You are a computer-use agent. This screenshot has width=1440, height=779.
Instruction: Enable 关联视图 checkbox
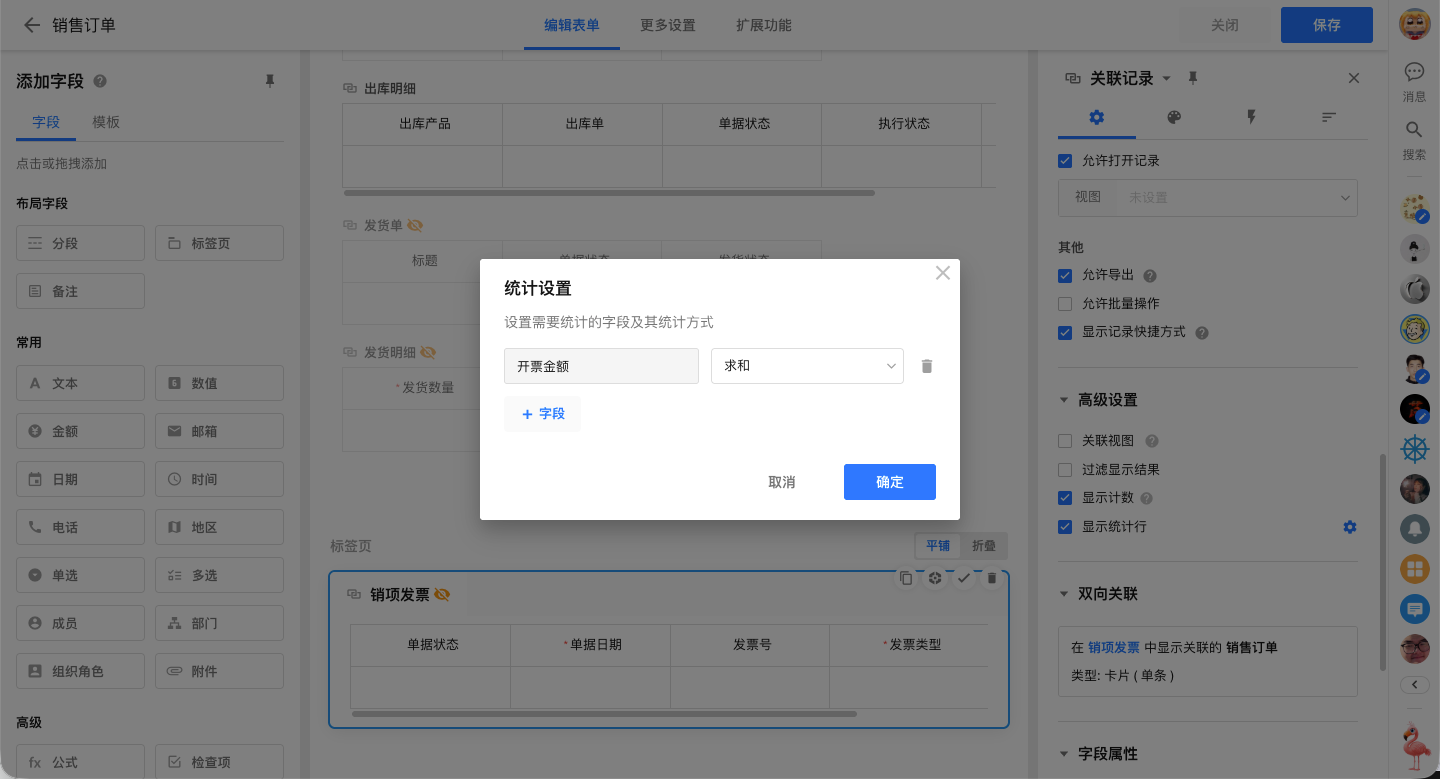coord(1065,441)
